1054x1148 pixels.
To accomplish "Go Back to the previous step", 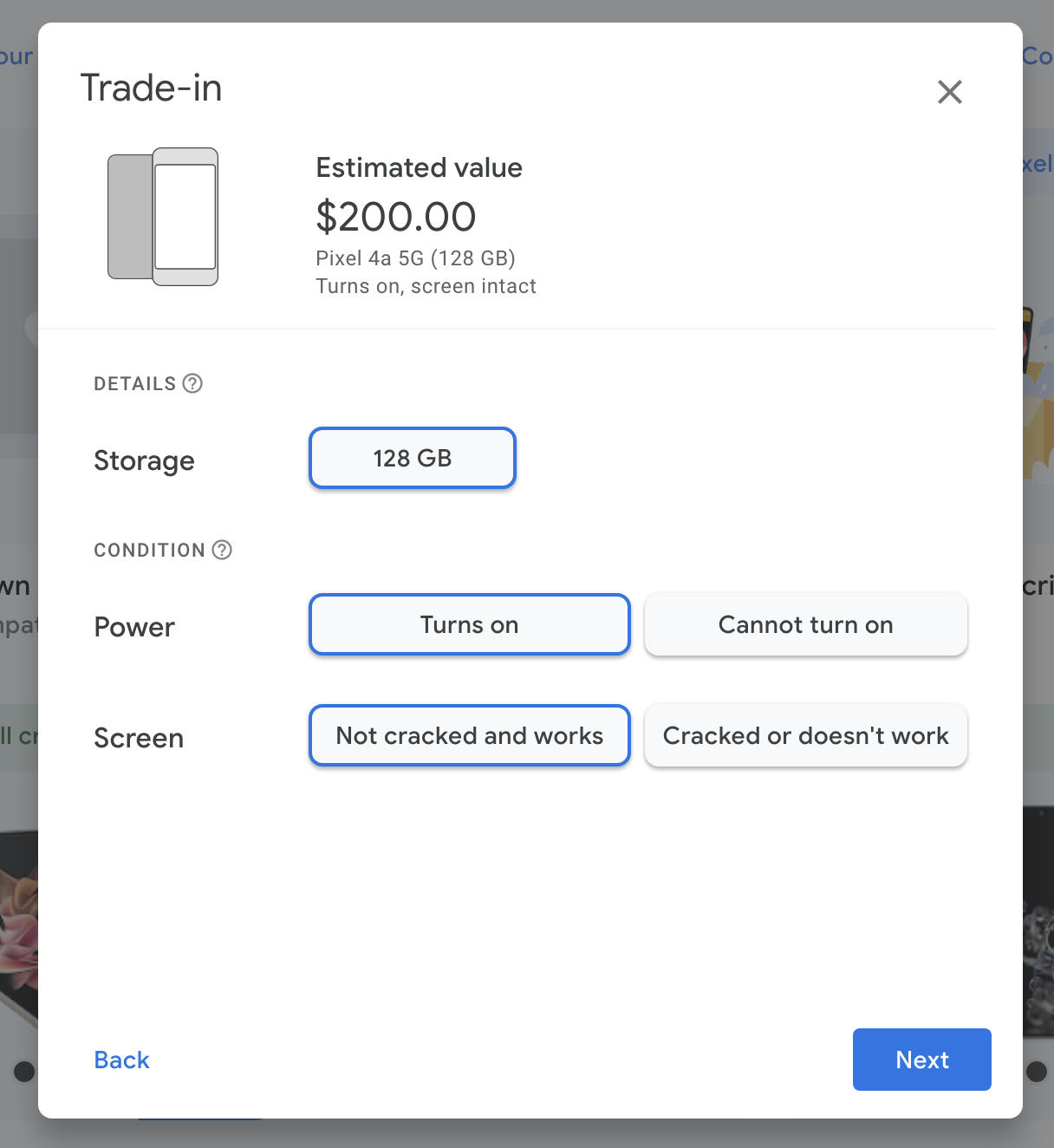I will (121, 1060).
